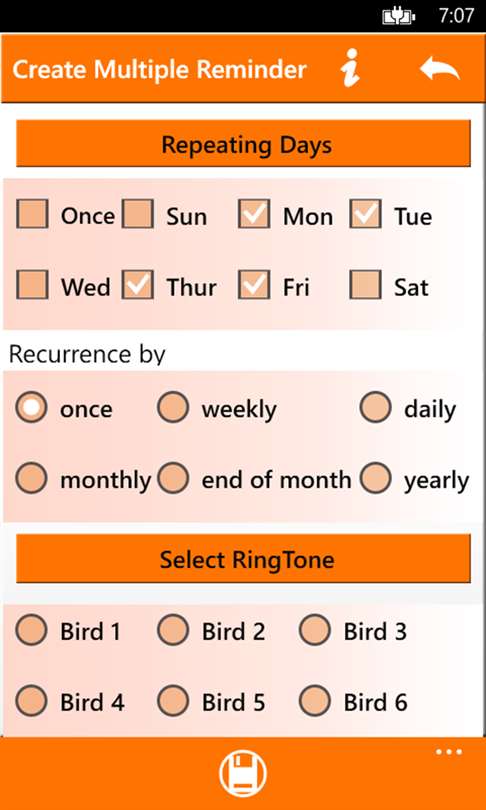The image size is (486, 810).
Task: Select weekly recurrence option
Action: point(173,407)
